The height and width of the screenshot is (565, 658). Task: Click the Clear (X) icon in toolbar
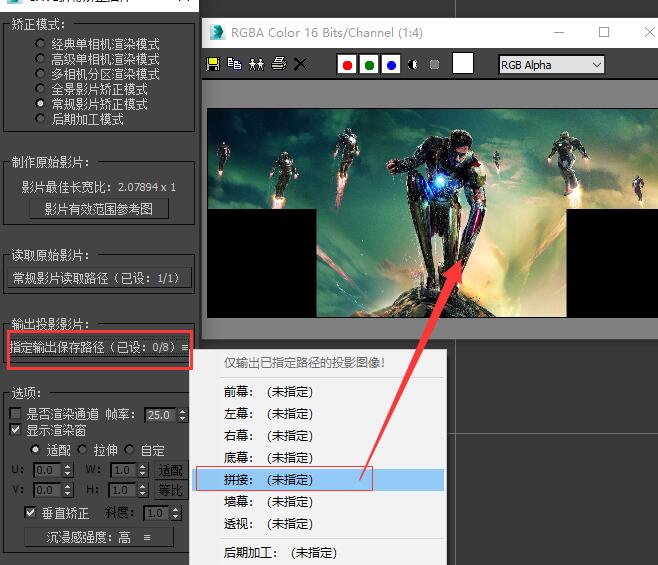300,64
